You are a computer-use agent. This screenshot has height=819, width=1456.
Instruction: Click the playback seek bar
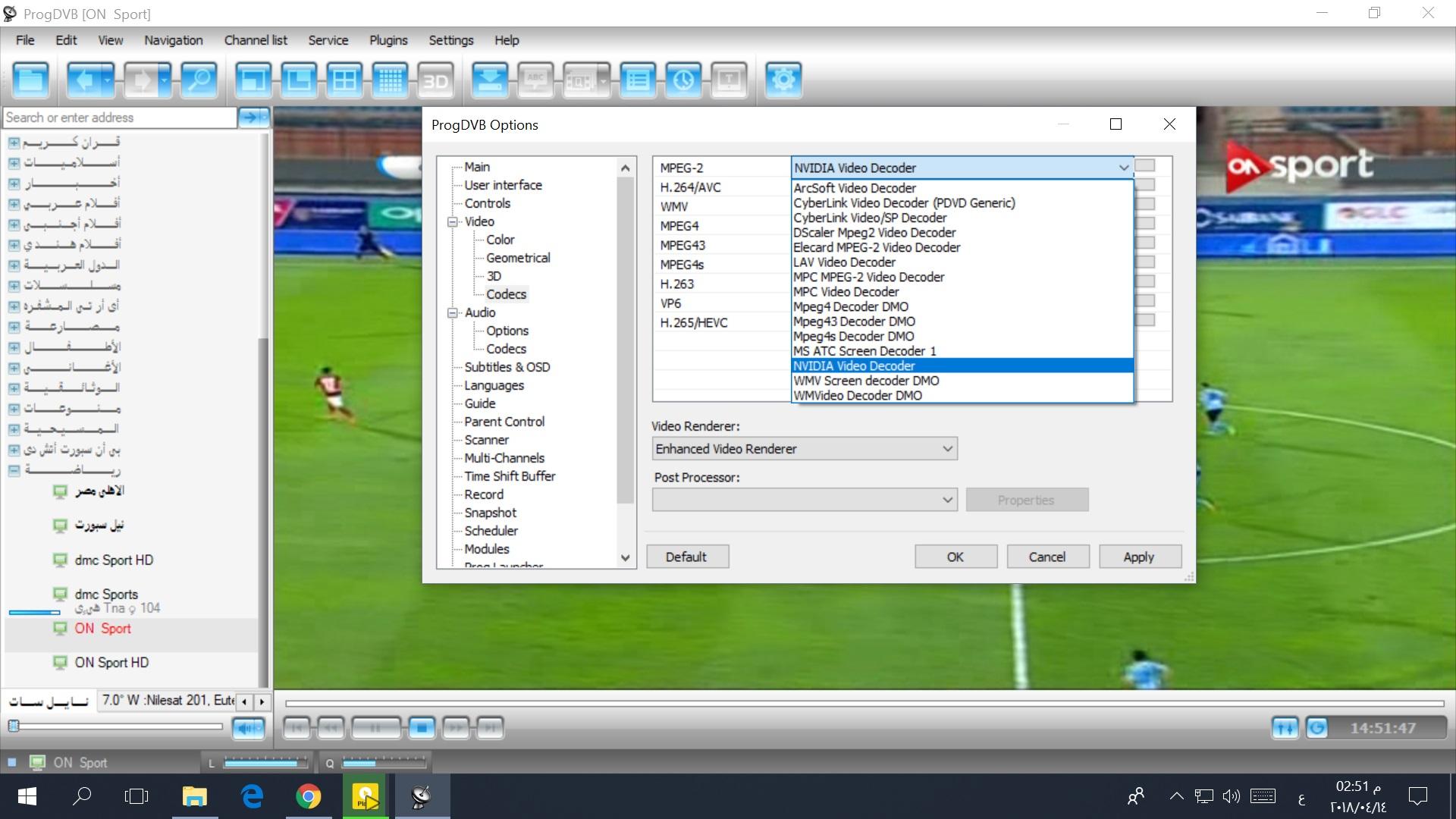pos(864,703)
